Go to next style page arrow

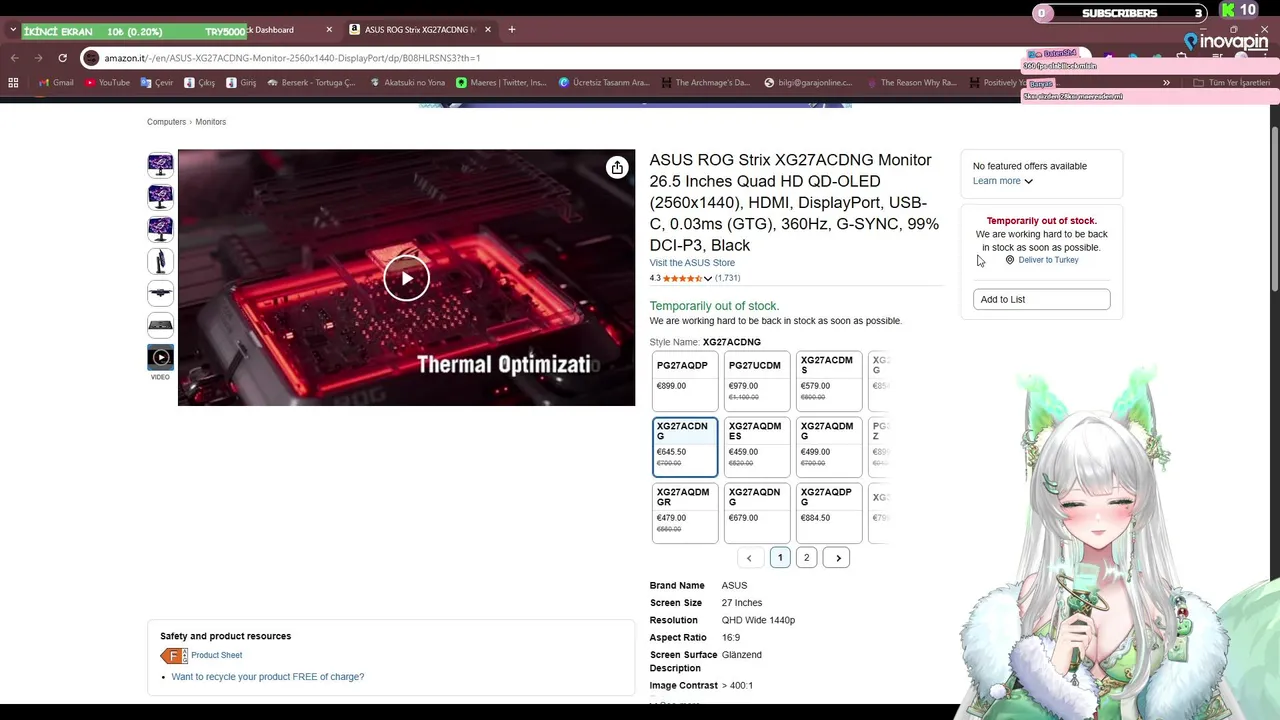pos(837,558)
